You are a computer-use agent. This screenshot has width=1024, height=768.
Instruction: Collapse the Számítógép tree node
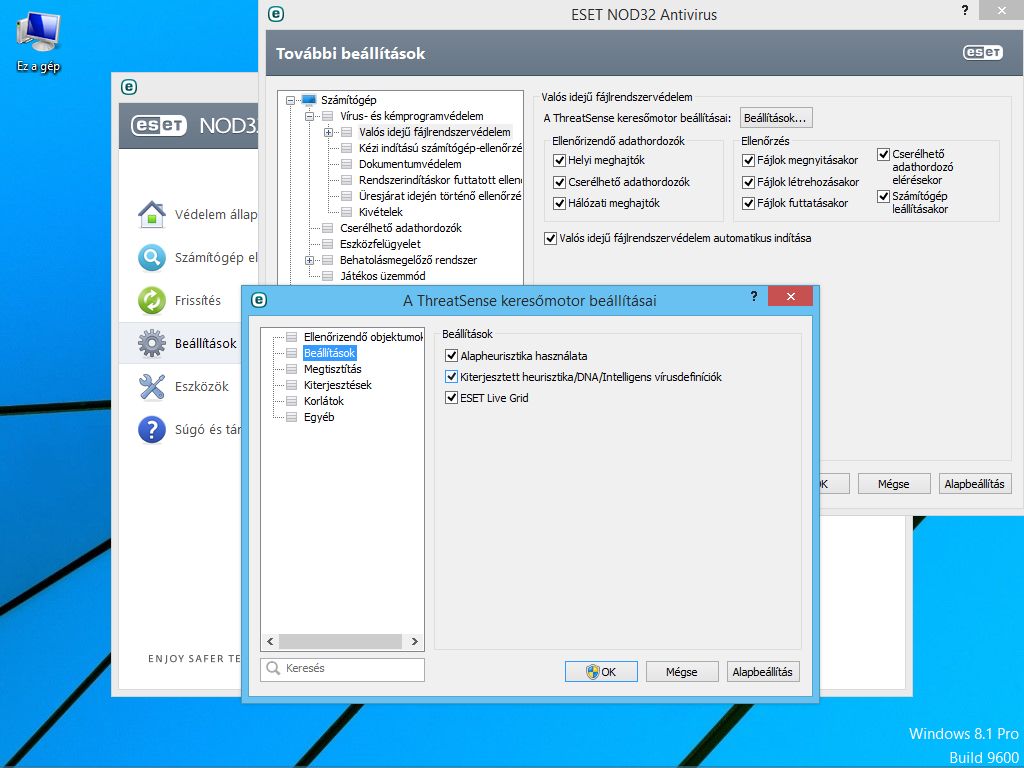(291, 101)
